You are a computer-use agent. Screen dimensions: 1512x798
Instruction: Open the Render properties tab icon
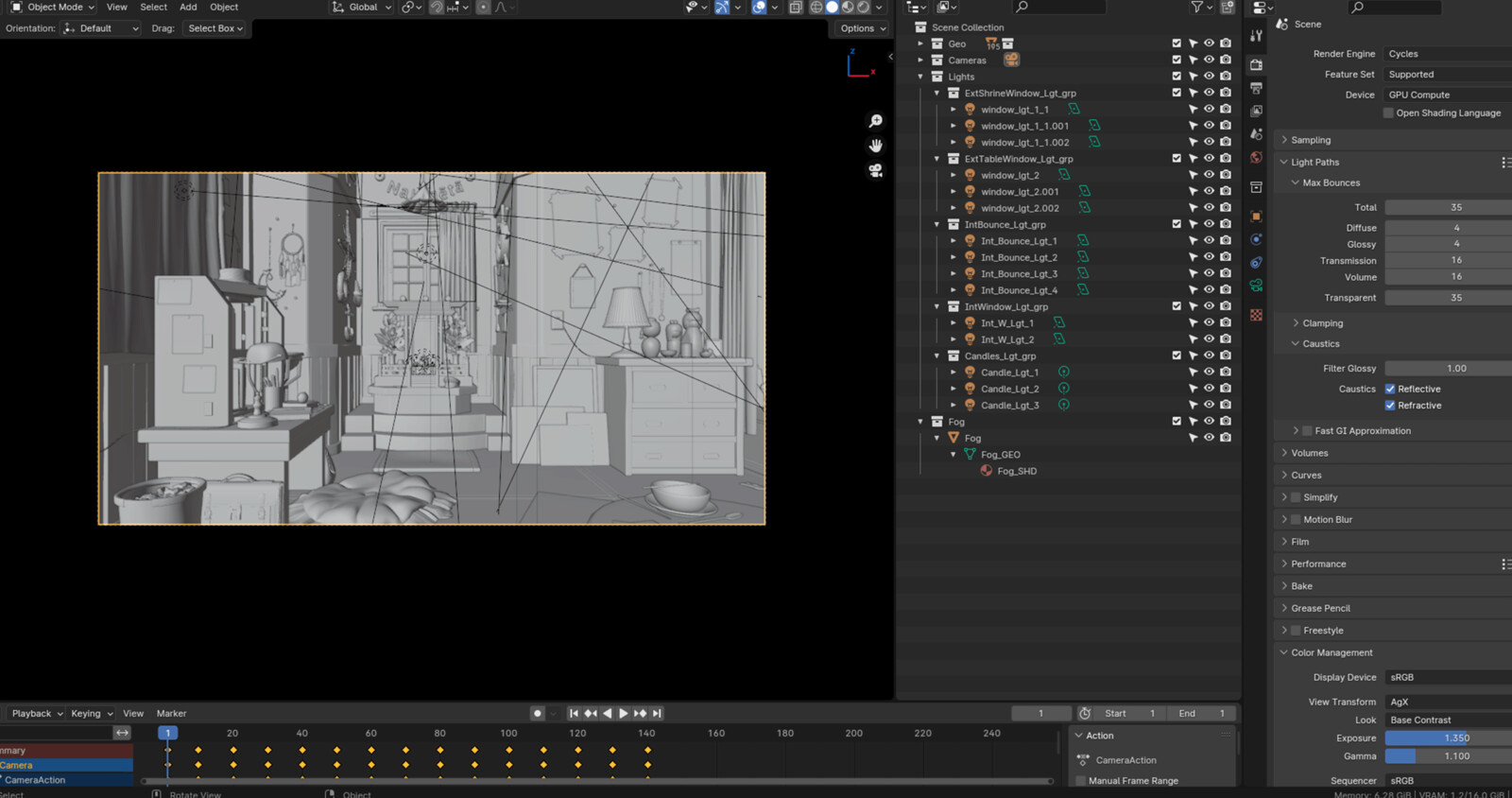[1256, 64]
